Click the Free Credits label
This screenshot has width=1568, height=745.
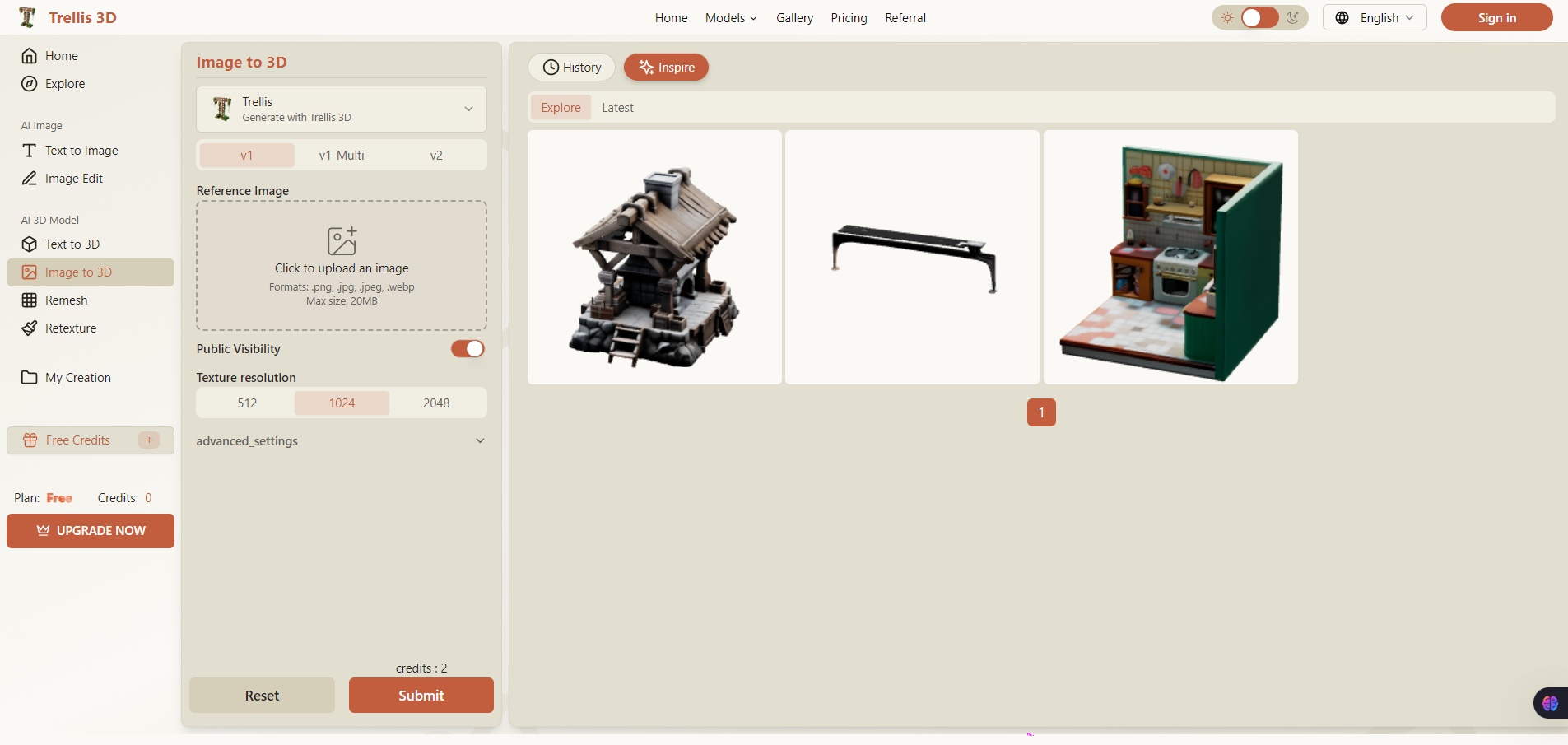(x=78, y=440)
